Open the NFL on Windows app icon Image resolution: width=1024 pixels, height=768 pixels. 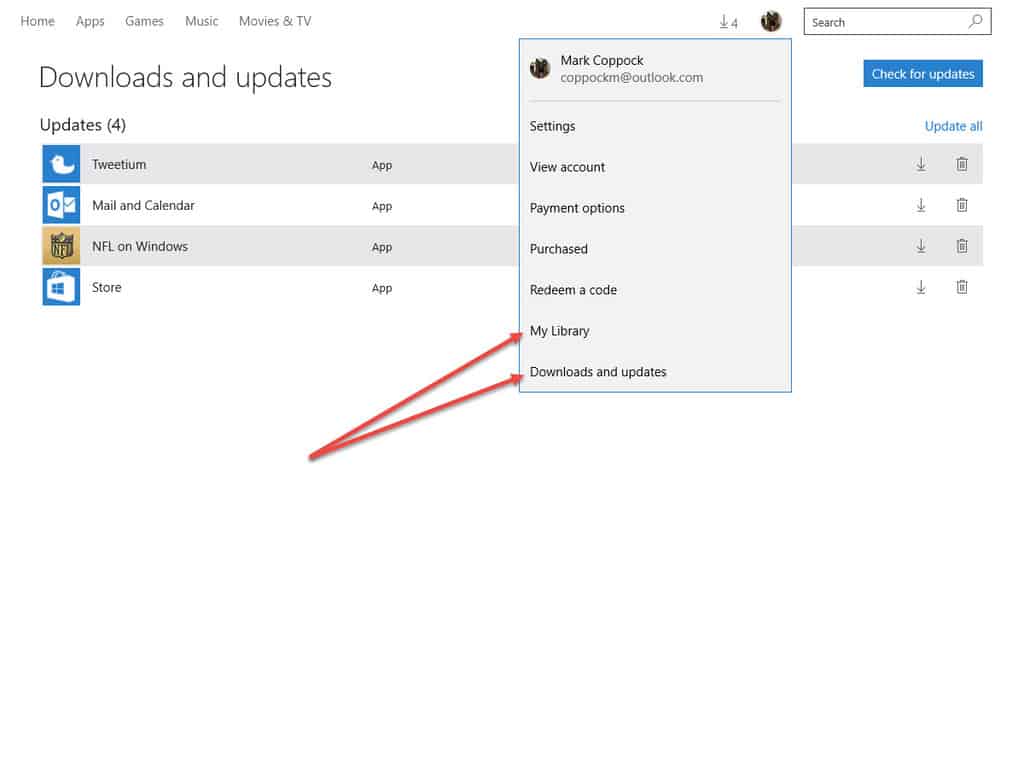[x=61, y=246]
